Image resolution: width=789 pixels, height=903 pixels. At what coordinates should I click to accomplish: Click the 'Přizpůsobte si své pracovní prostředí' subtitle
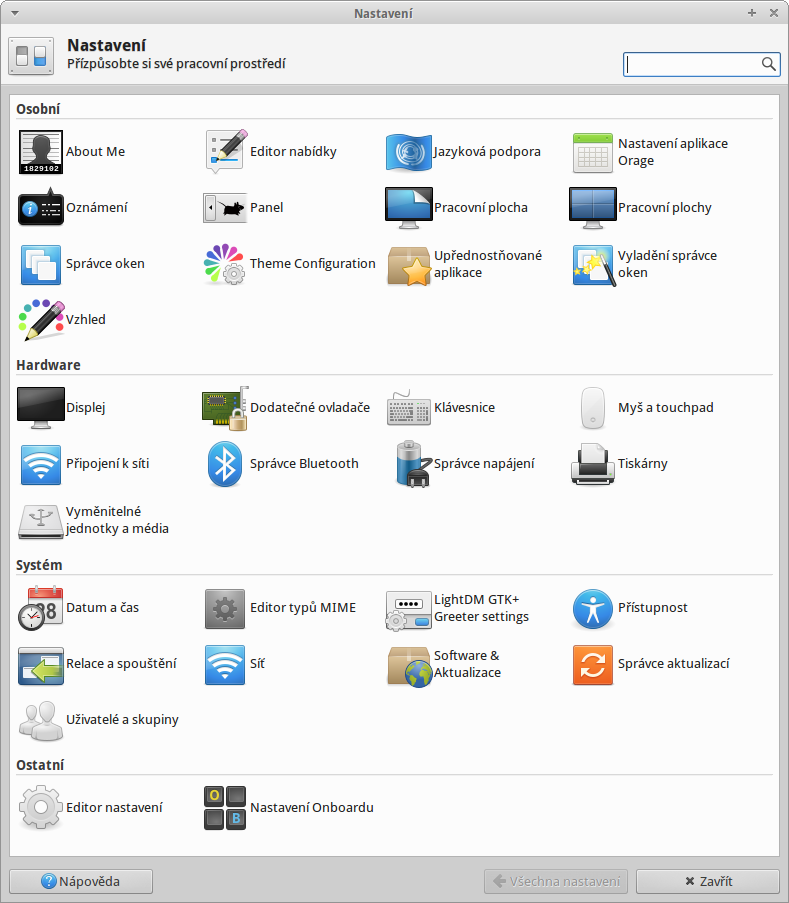tap(176, 64)
